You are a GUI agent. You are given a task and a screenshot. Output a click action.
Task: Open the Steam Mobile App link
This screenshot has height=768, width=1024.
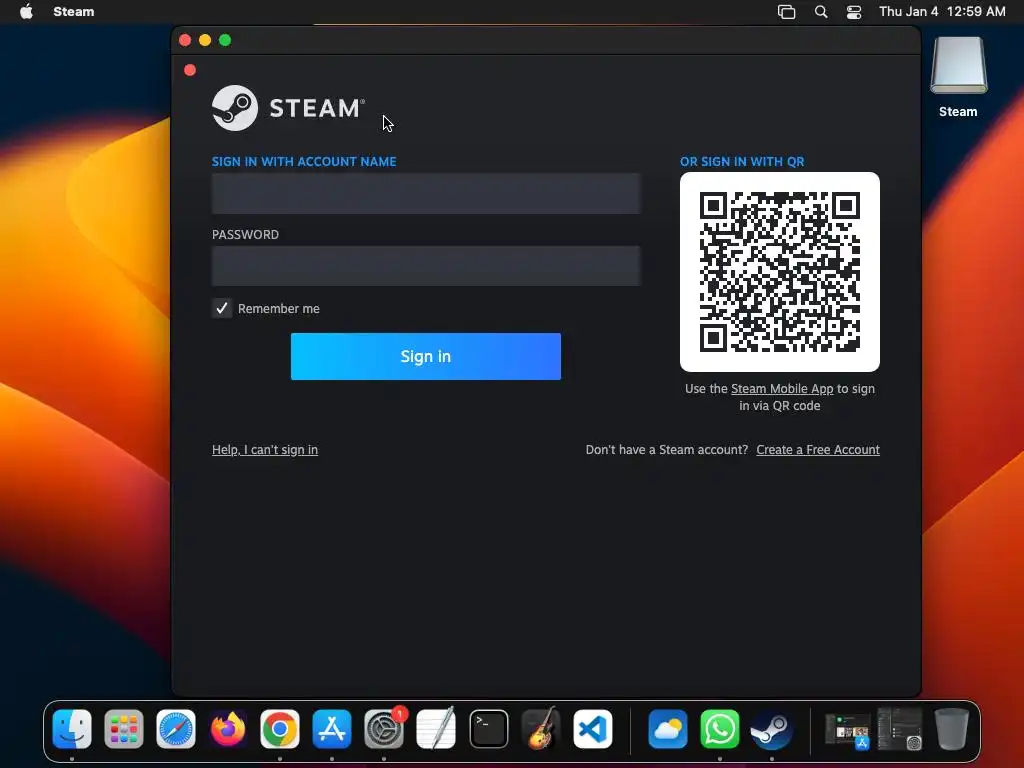pos(782,389)
